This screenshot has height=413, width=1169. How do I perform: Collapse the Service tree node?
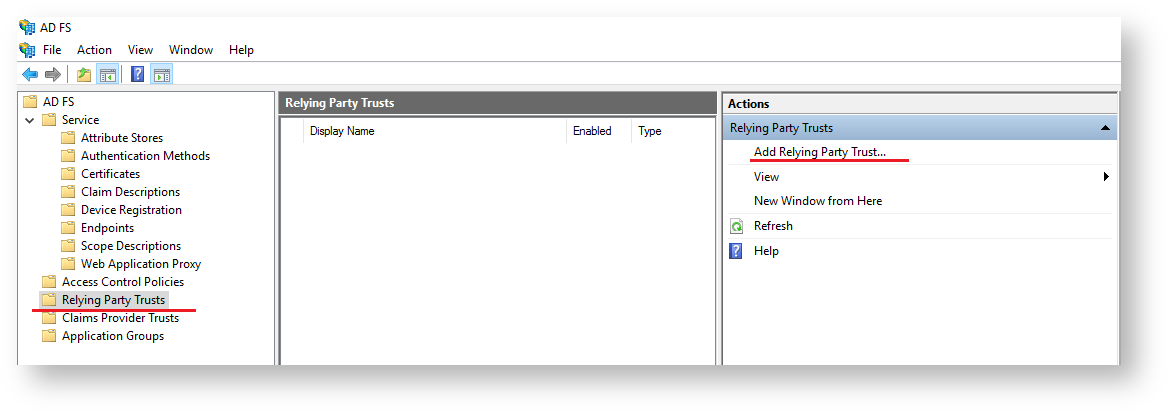coord(29,120)
